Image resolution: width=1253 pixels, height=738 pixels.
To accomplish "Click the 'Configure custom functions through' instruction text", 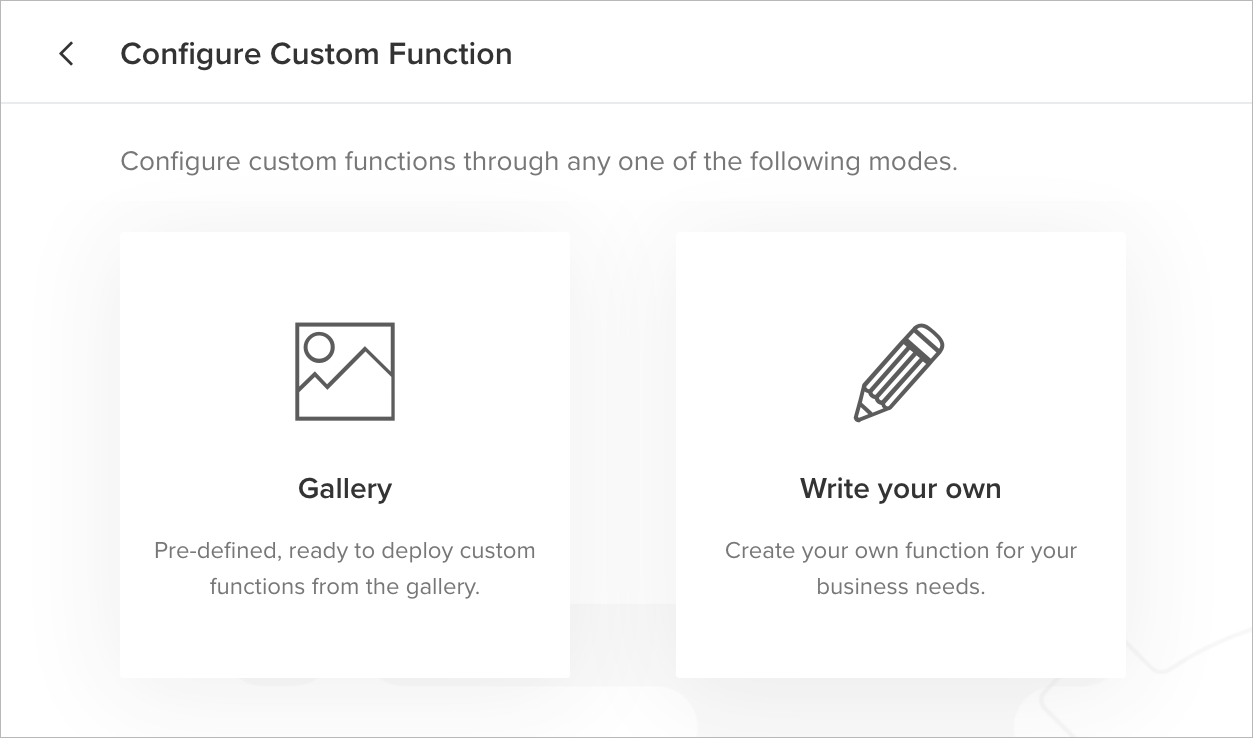I will click(539, 161).
